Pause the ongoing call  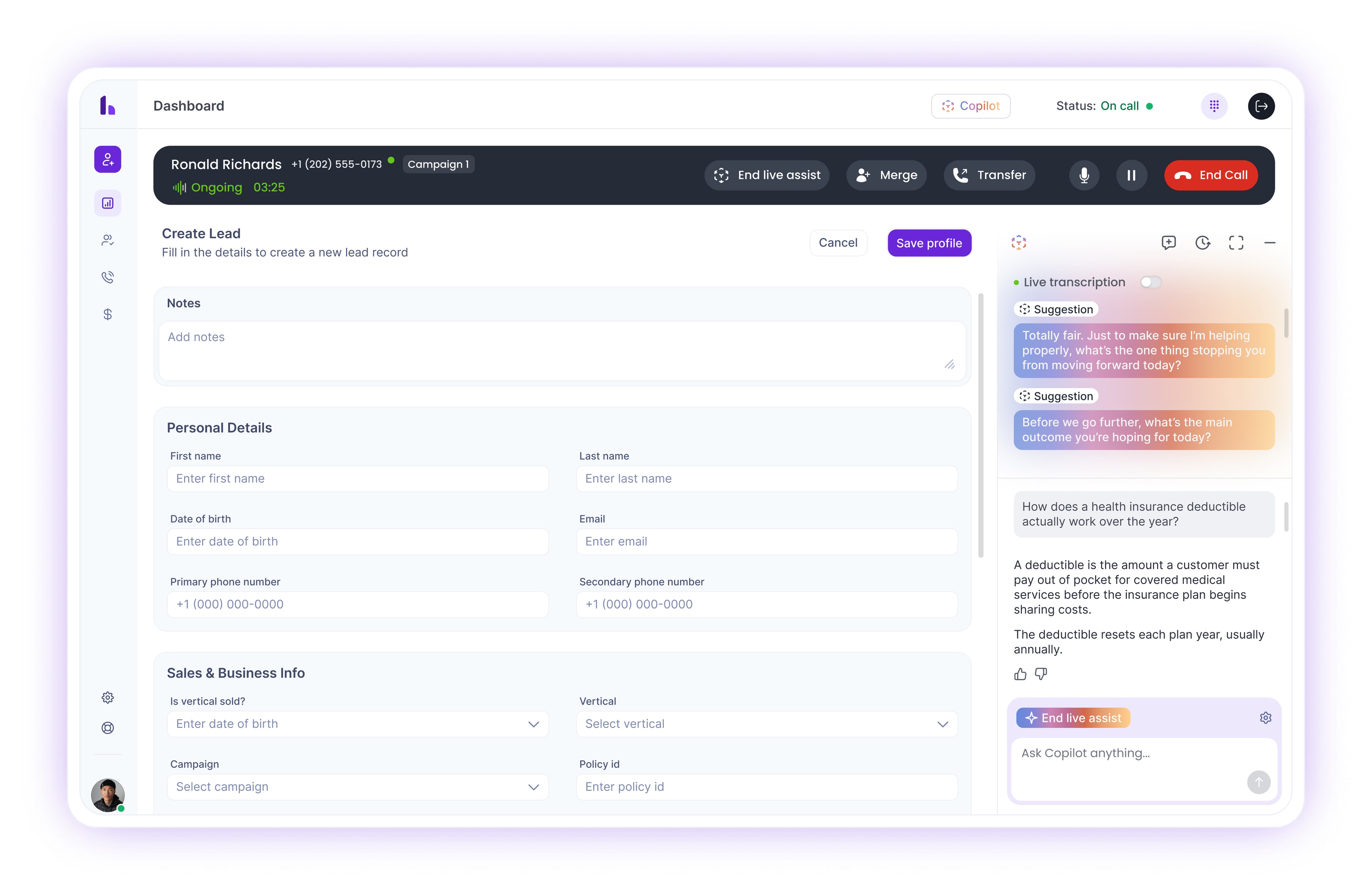(x=1131, y=175)
